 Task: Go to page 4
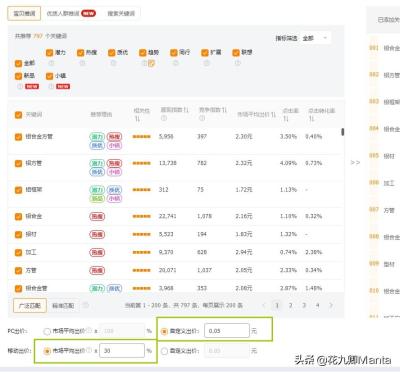pyautogui.click(x=318, y=305)
